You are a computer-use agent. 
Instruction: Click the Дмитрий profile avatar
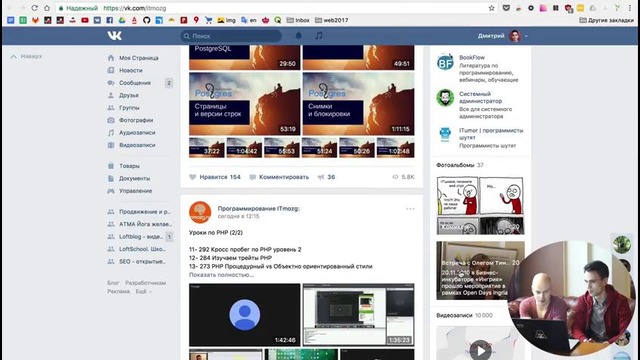(515, 36)
